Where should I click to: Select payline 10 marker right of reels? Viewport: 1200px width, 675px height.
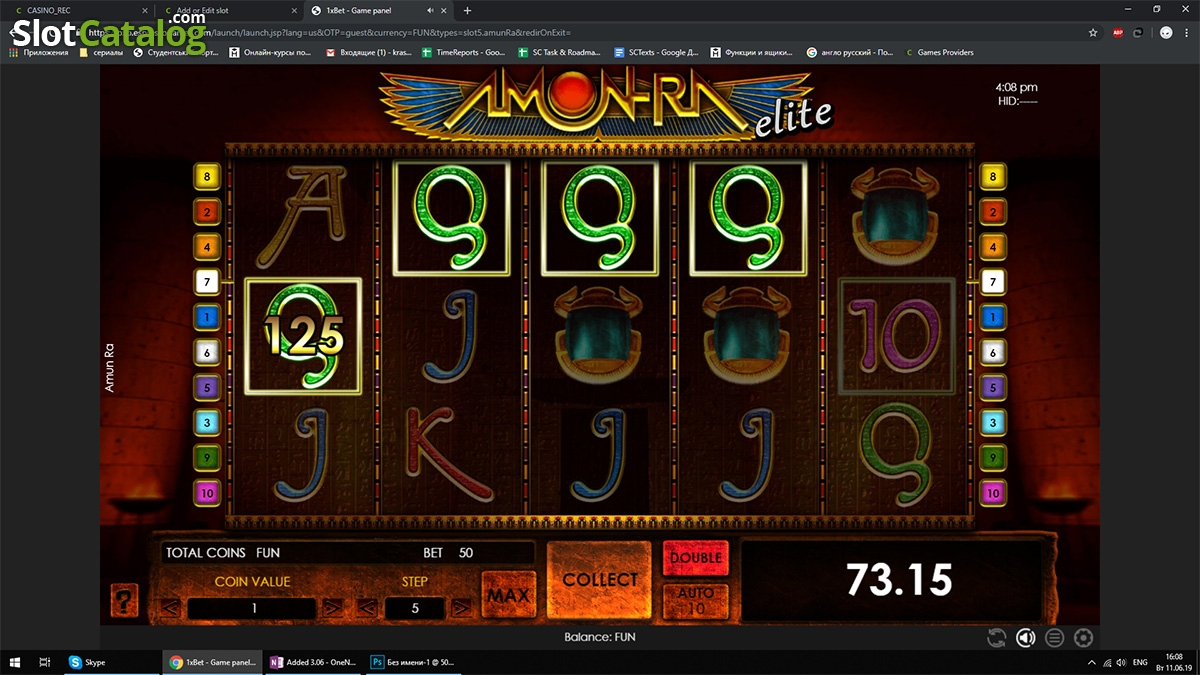tap(993, 492)
